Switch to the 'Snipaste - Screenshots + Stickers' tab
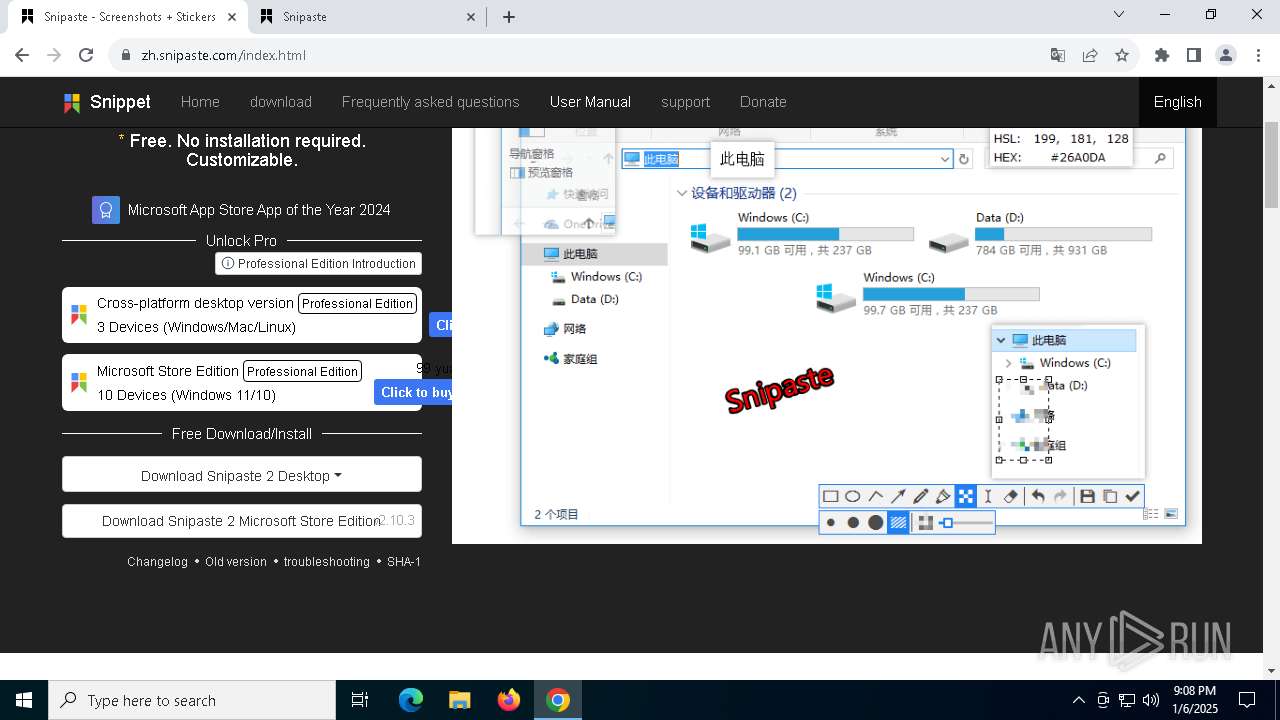This screenshot has width=1280, height=720. click(x=130, y=17)
